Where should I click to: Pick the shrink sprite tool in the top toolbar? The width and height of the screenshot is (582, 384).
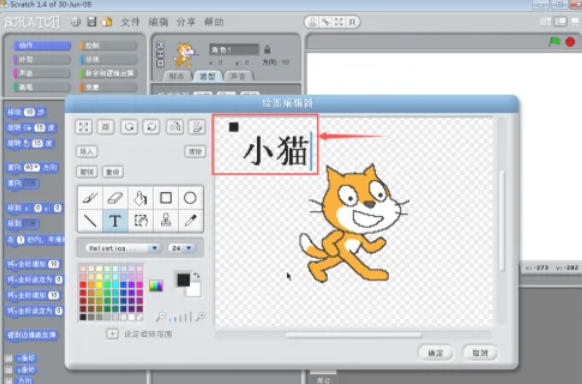352,22
